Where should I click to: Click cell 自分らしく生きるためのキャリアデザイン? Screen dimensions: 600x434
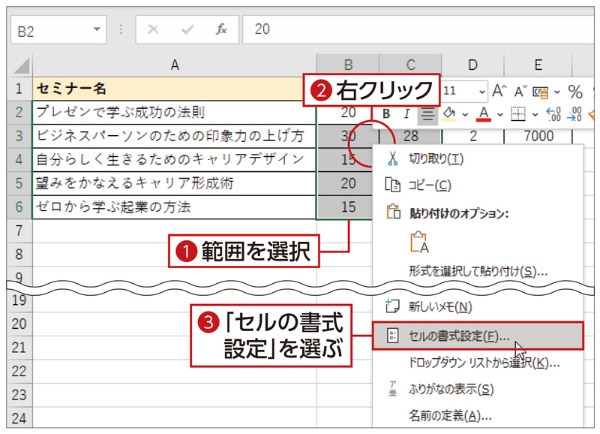(174, 160)
